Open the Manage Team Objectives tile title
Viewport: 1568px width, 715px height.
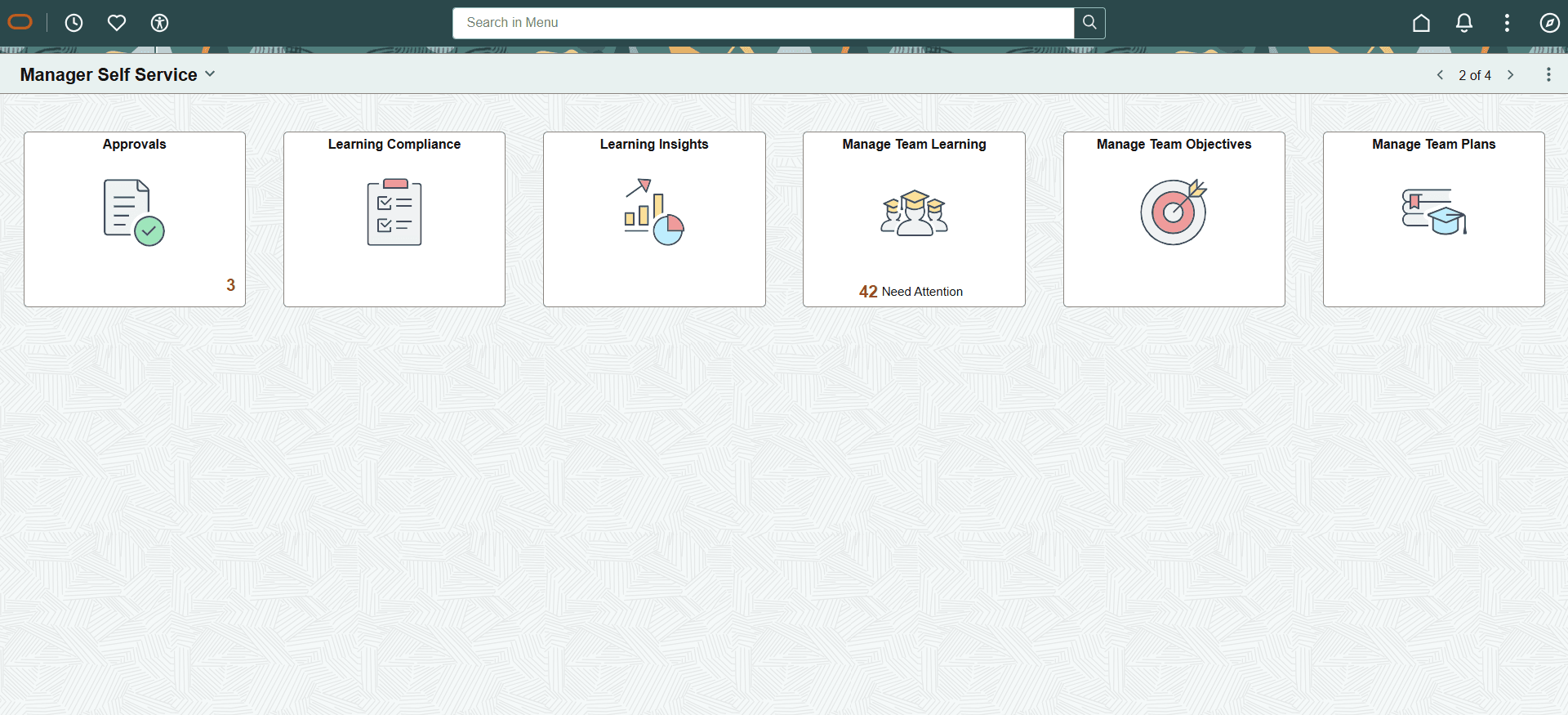[1174, 144]
